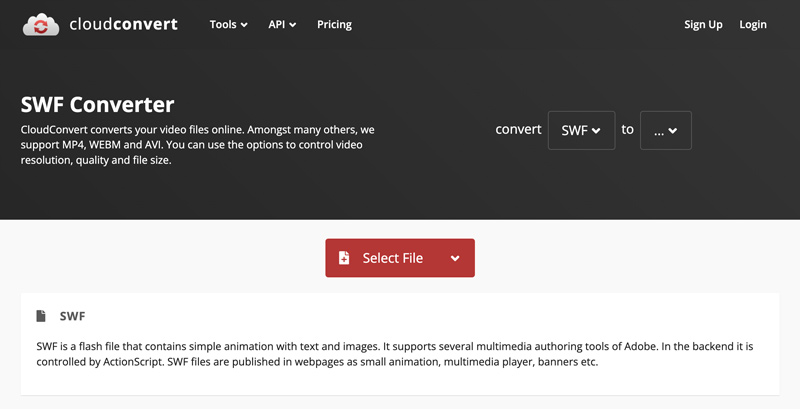Image resolution: width=800 pixels, height=409 pixels.
Task: Open the target format dropdown with ellipsis
Action: coord(666,131)
